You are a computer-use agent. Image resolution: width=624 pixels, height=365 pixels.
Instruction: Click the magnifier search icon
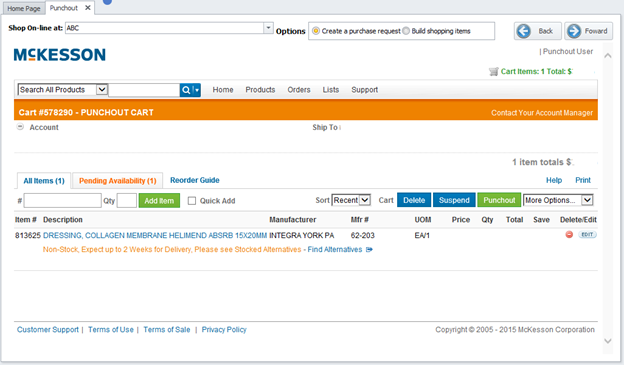point(186,90)
